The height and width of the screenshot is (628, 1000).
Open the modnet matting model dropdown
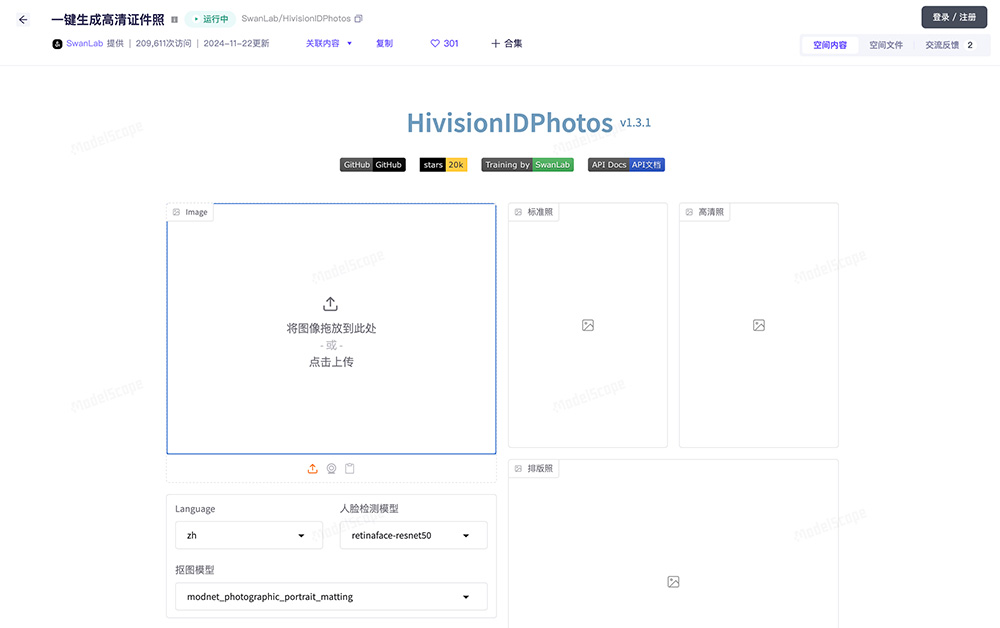(x=330, y=597)
